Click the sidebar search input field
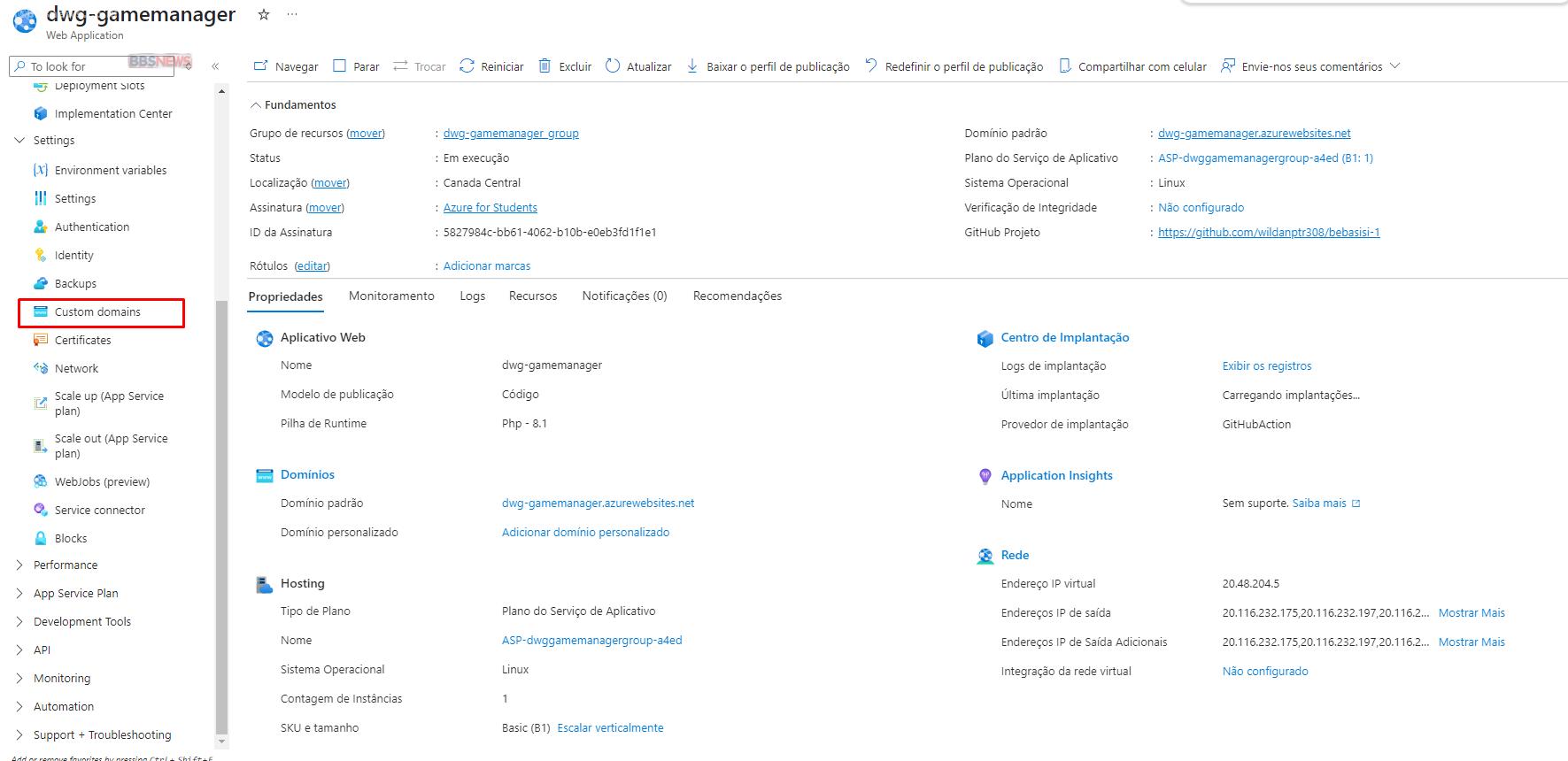The width and height of the screenshot is (1568, 761). tap(75, 66)
